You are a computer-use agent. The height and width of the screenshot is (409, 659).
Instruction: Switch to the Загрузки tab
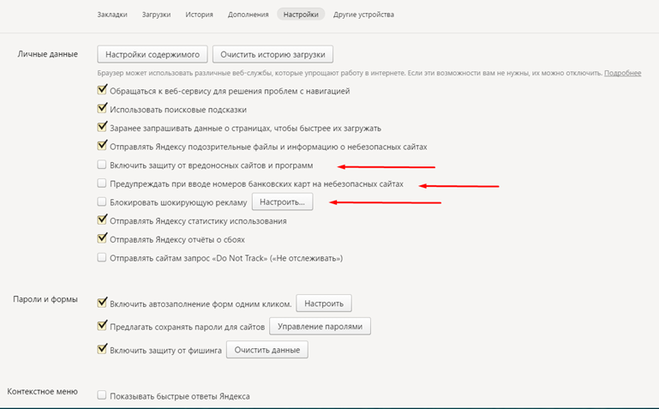155,16
